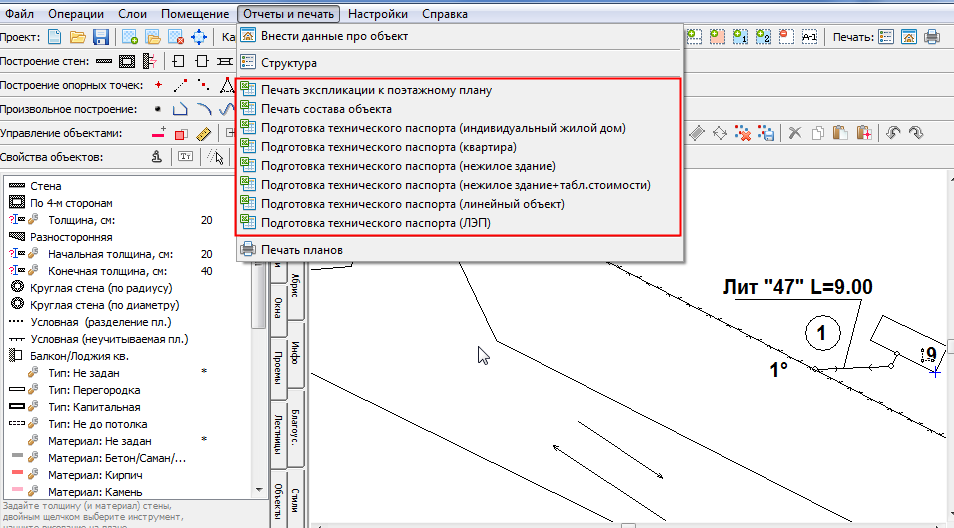Choose Структура menu entry

click(x=460, y=63)
